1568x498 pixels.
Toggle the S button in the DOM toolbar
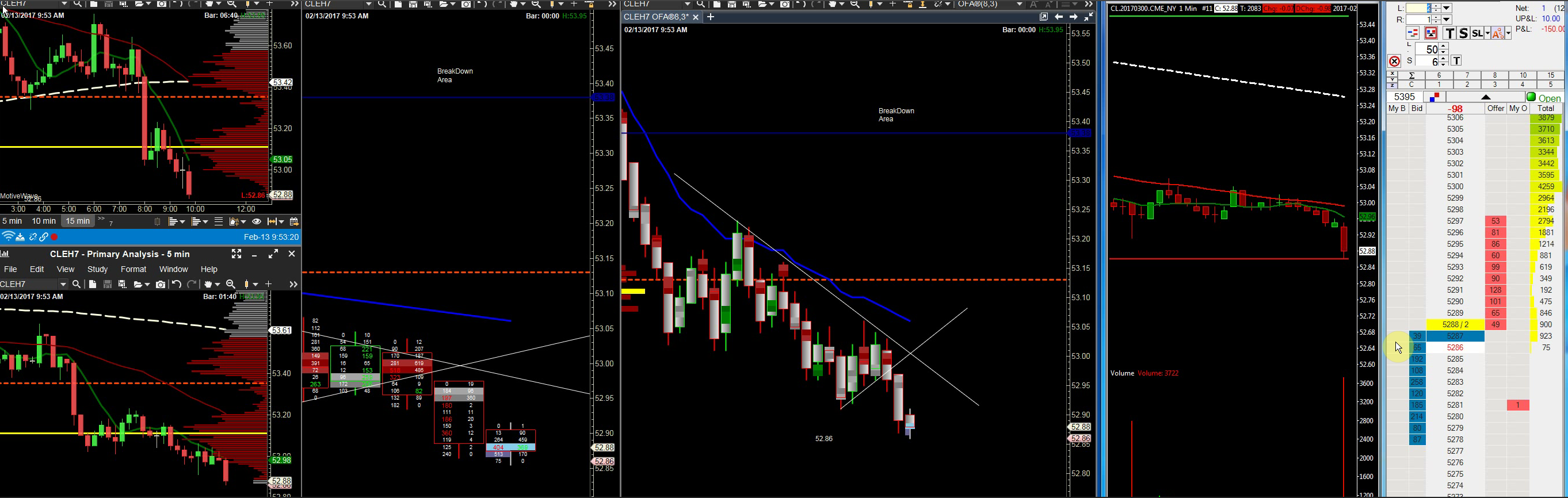click(1463, 33)
